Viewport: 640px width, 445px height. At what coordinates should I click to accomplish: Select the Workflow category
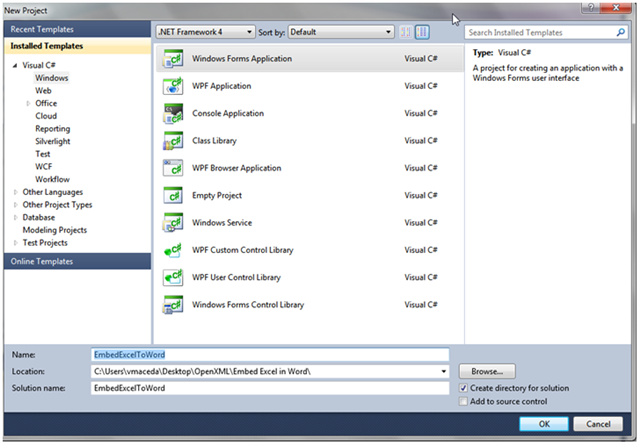[52, 179]
